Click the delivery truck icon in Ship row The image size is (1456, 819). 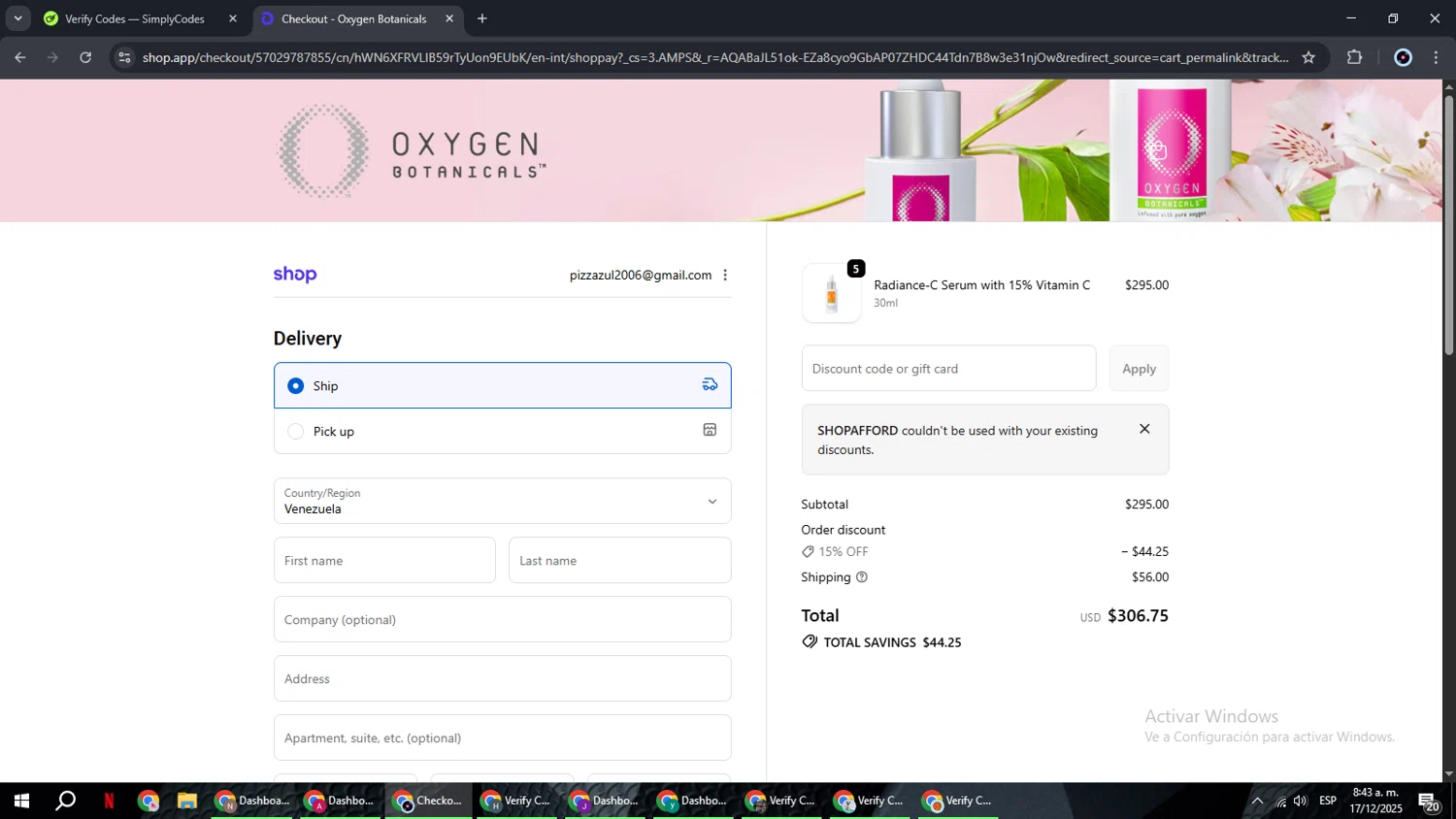point(710,385)
